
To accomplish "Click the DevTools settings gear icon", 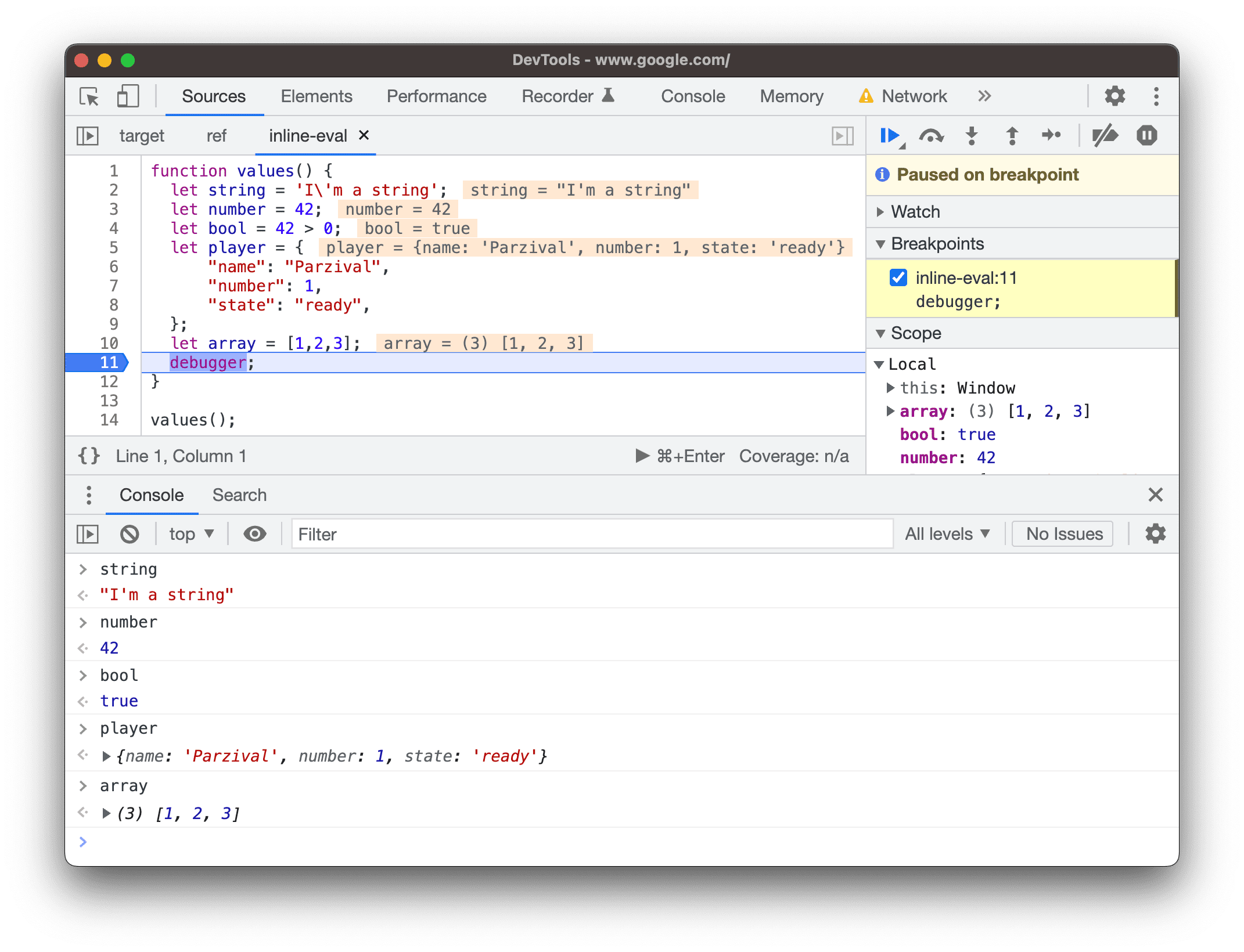I will pos(1118,96).
